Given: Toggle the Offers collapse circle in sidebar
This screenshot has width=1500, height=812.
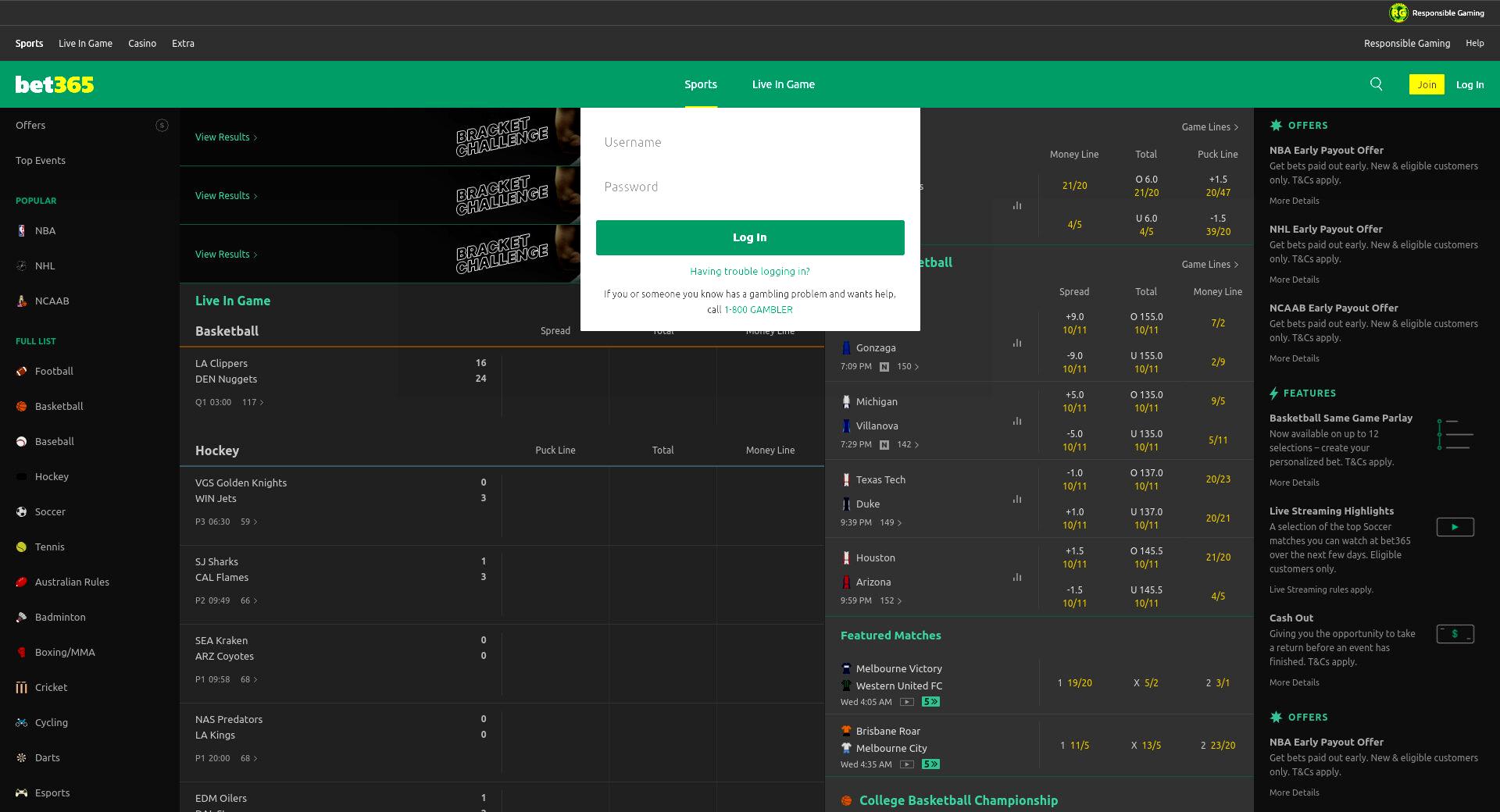Looking at the screenshot, I should pos(162,125).
